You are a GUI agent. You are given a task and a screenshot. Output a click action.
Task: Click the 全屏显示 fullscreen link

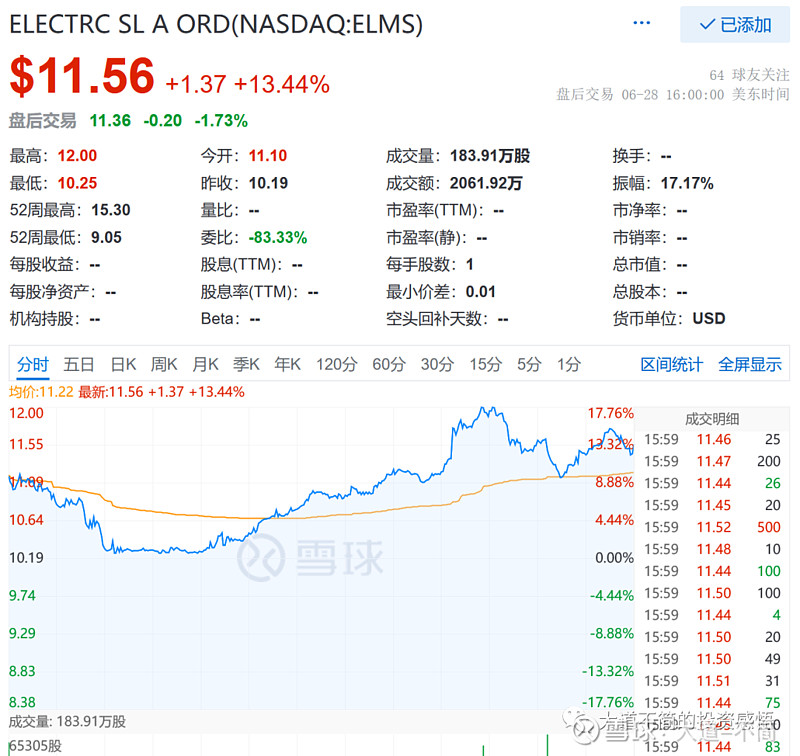[x=749, y=365]
